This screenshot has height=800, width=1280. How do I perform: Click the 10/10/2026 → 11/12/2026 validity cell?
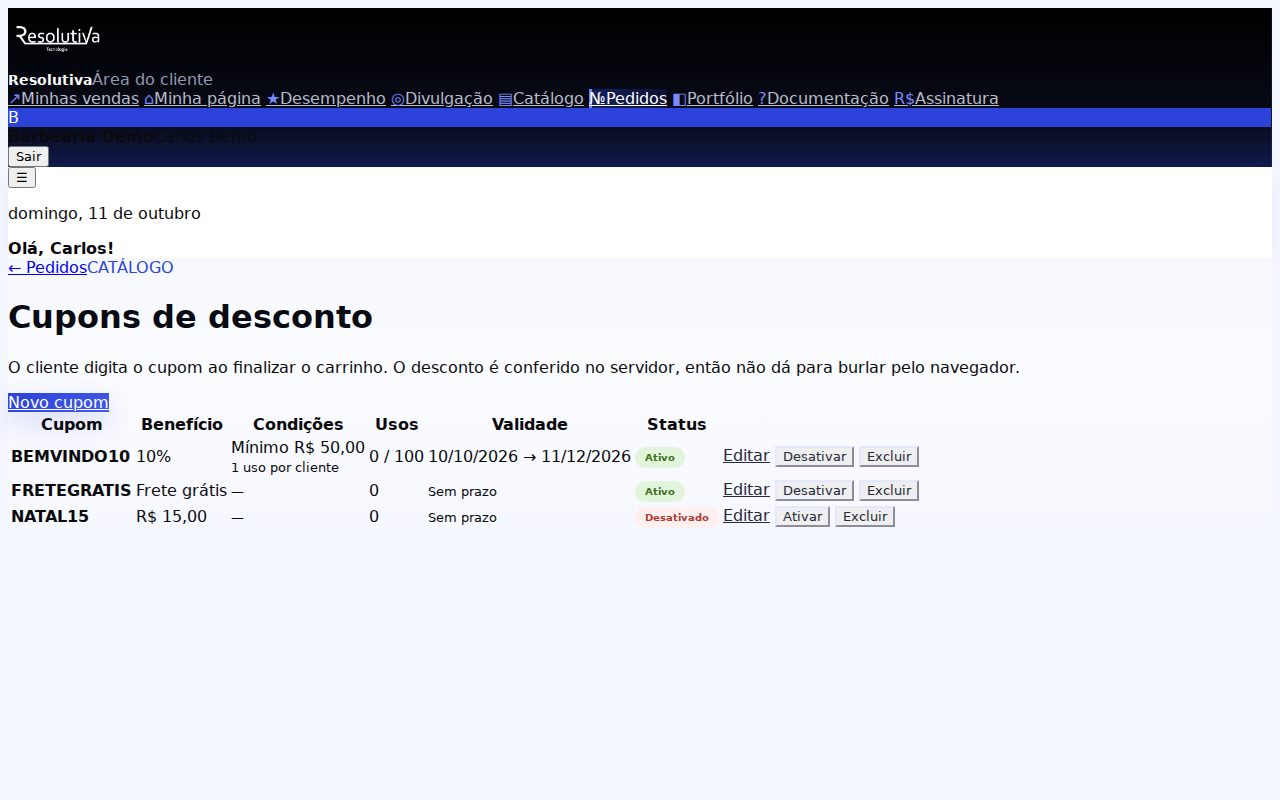pos(530,456)
